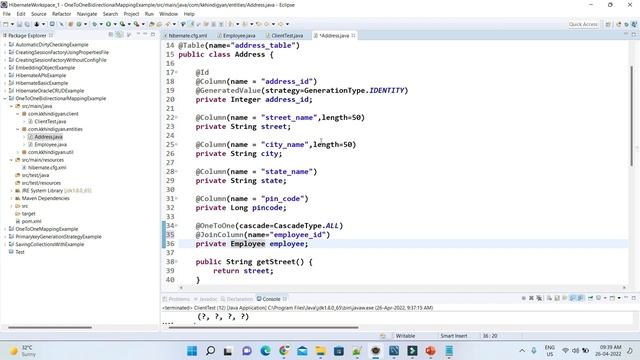Open taskbar Search magnifier icon

210,351
